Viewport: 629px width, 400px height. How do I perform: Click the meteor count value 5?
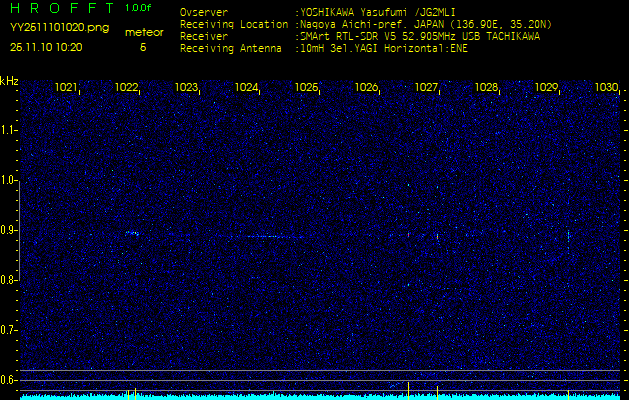tap(143, 46)
